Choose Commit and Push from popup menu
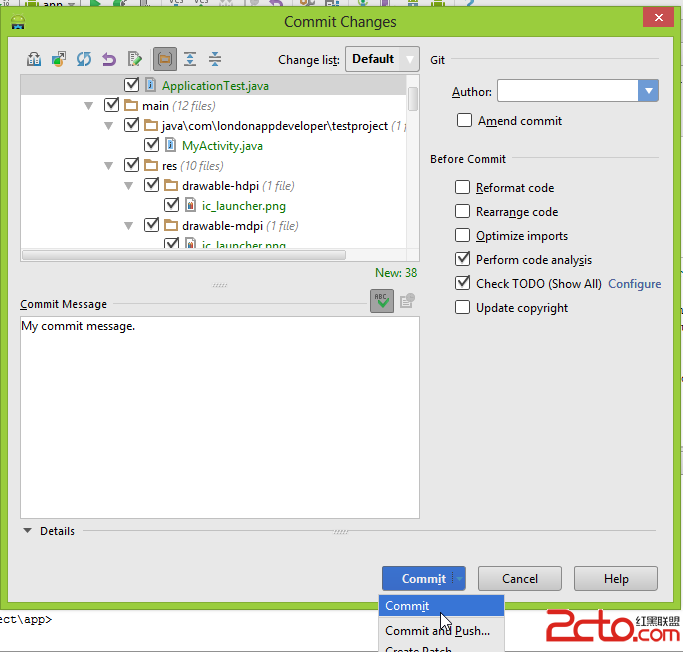683x652 pixels. click(441, 631)
